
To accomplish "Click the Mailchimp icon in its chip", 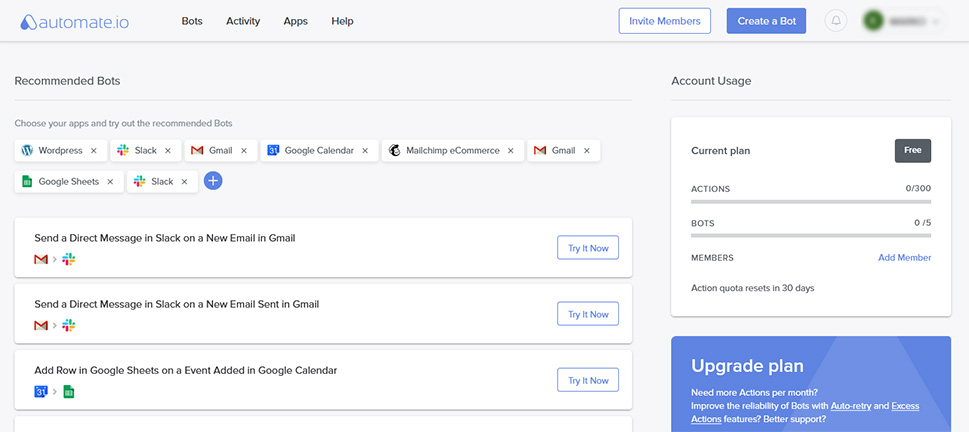I will pyautogui.click(x=394, y=150).
